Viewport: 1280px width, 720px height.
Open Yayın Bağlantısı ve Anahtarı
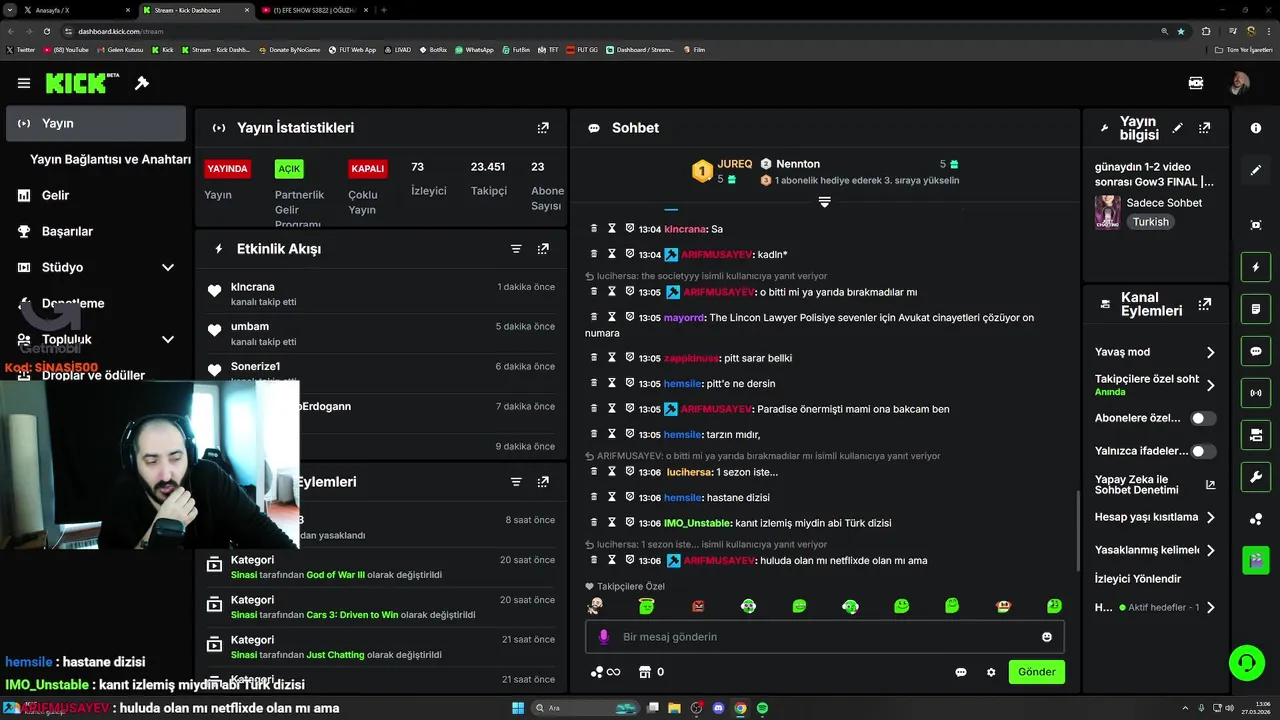(110, 159)
